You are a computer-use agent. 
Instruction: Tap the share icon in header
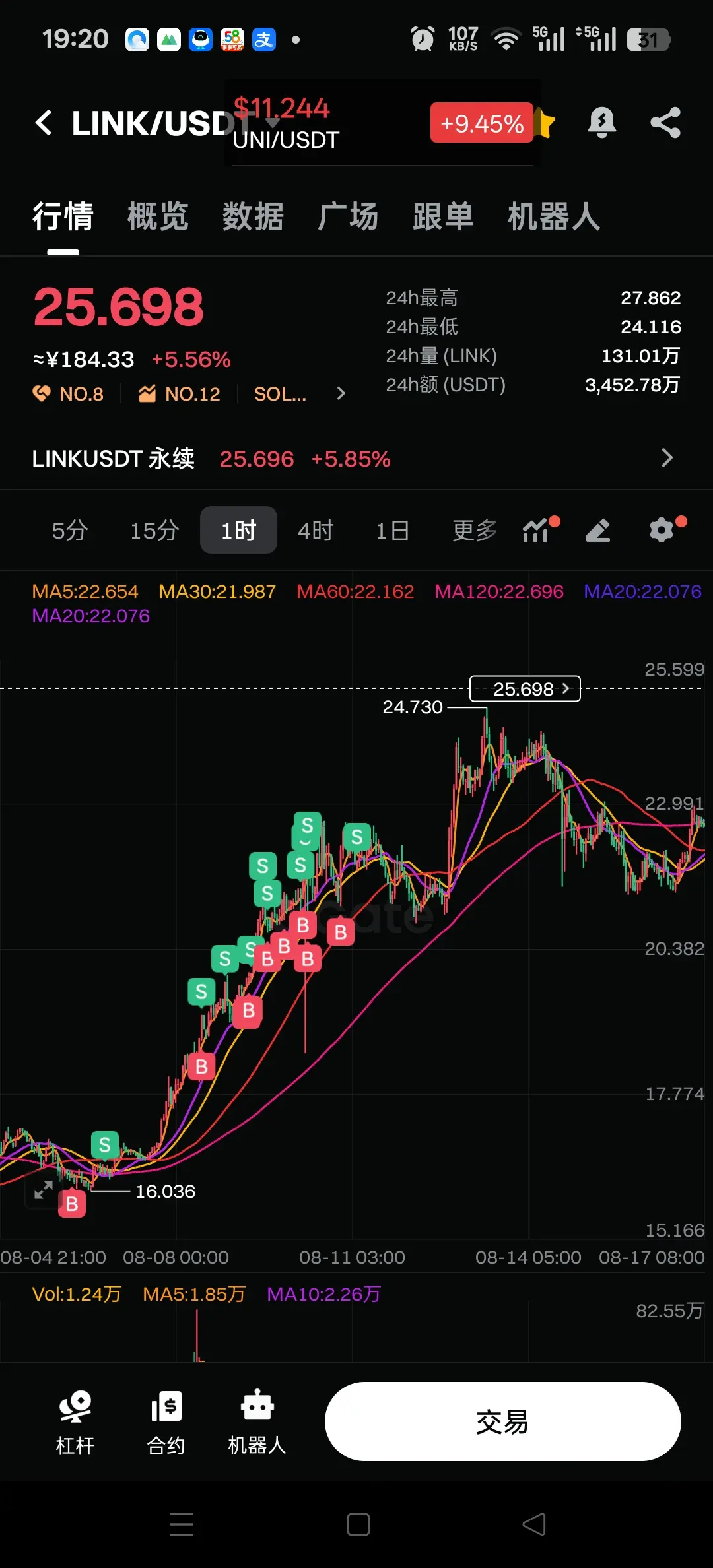(665, 123)
